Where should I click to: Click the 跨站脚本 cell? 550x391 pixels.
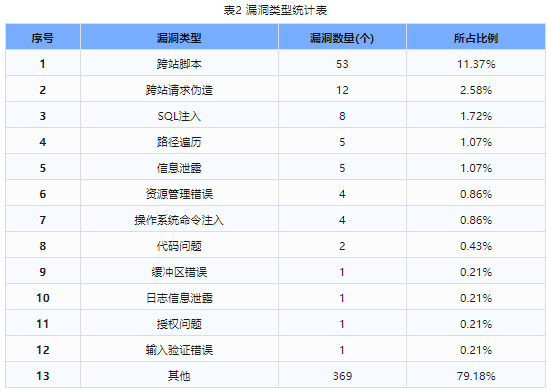coord(179,64)
